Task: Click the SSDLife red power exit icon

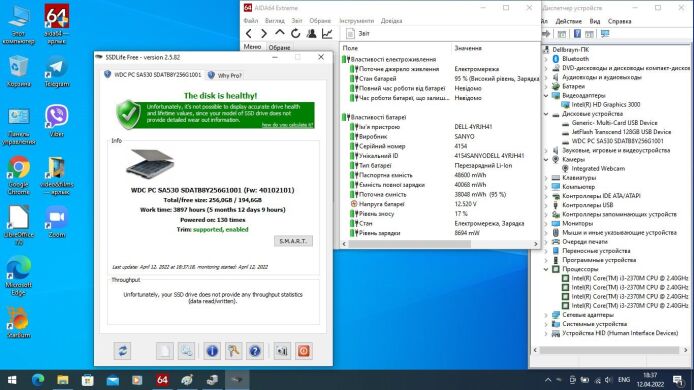Action: pos(304,351)
